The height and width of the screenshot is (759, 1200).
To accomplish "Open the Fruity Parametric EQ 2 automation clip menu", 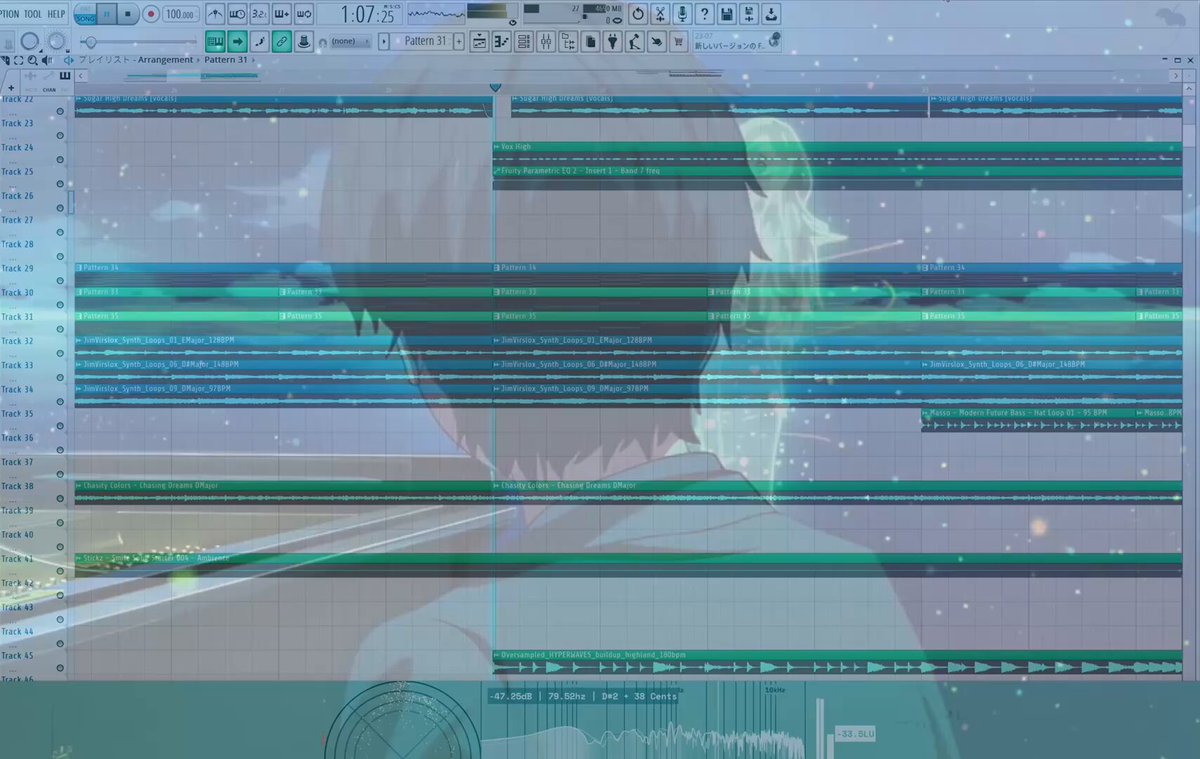I will coord(496,171).
